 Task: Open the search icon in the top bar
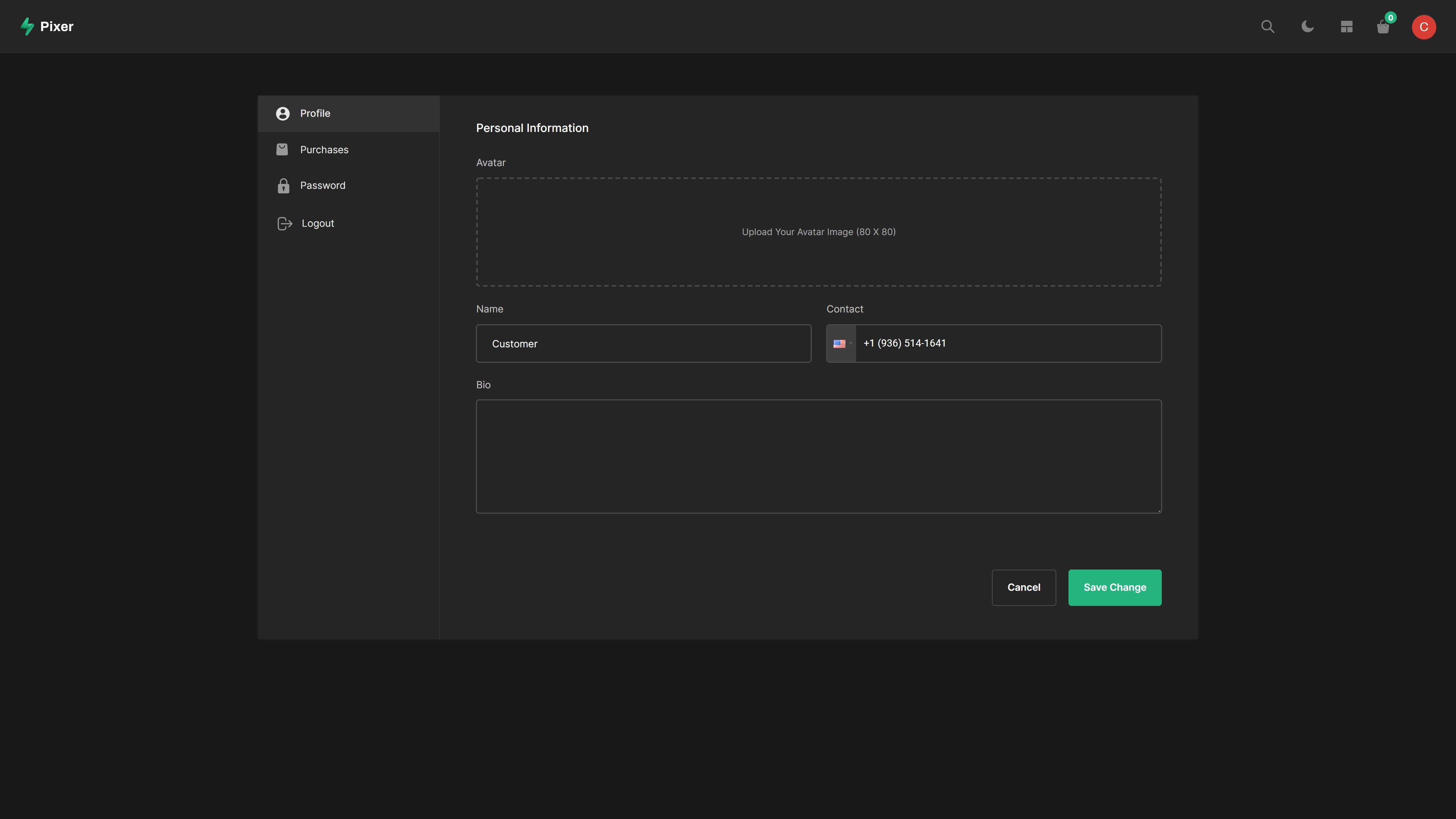(x=1268, y=27)
